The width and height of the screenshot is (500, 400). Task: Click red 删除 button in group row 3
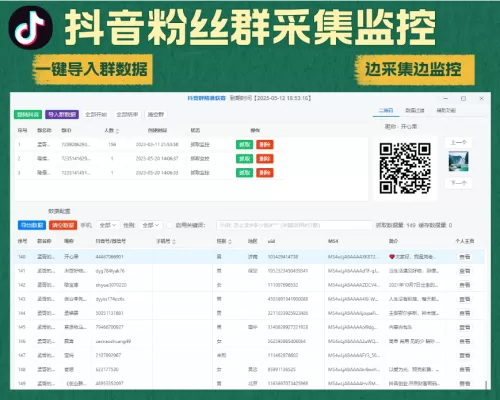tap(265, 173)
